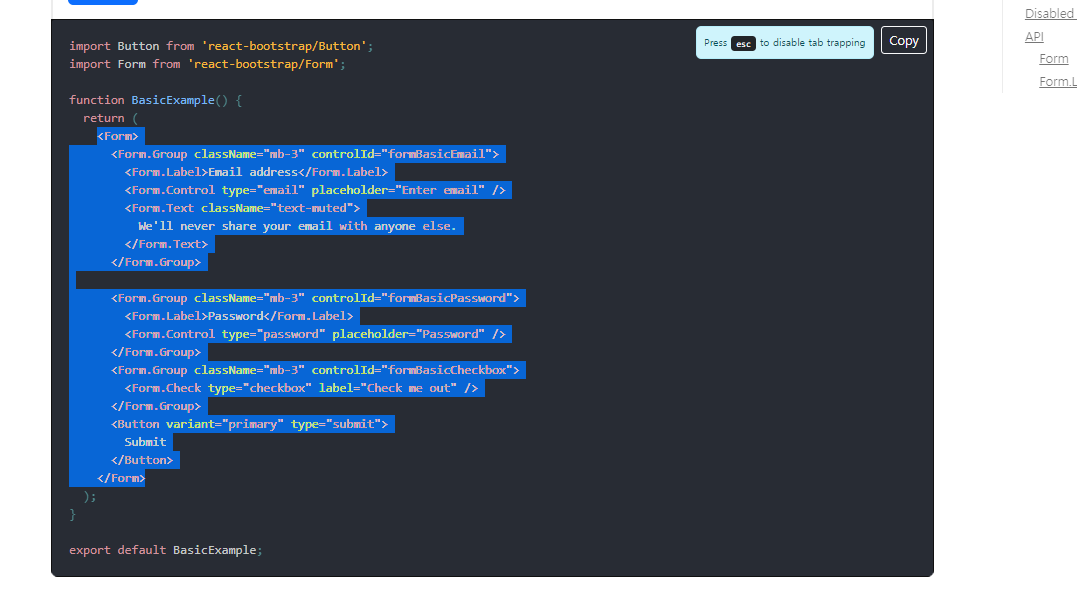
Task: Click variant="primary" in the Button line
Action: pyautogui.click(x=225, y=424)
